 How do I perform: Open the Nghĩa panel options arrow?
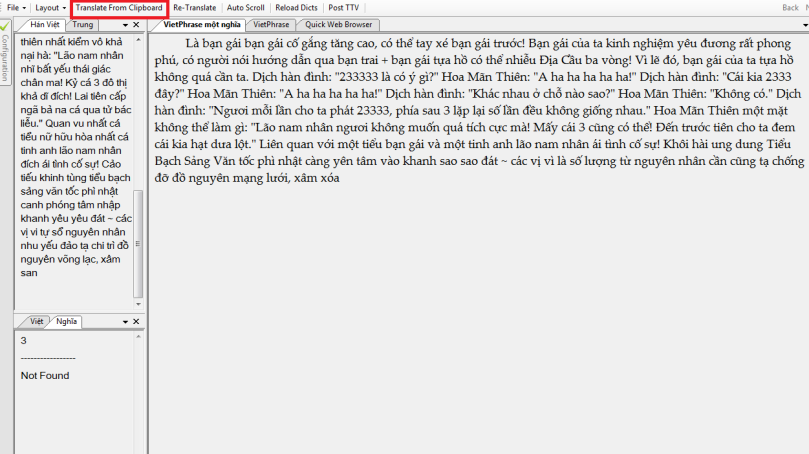click(125, 321)
